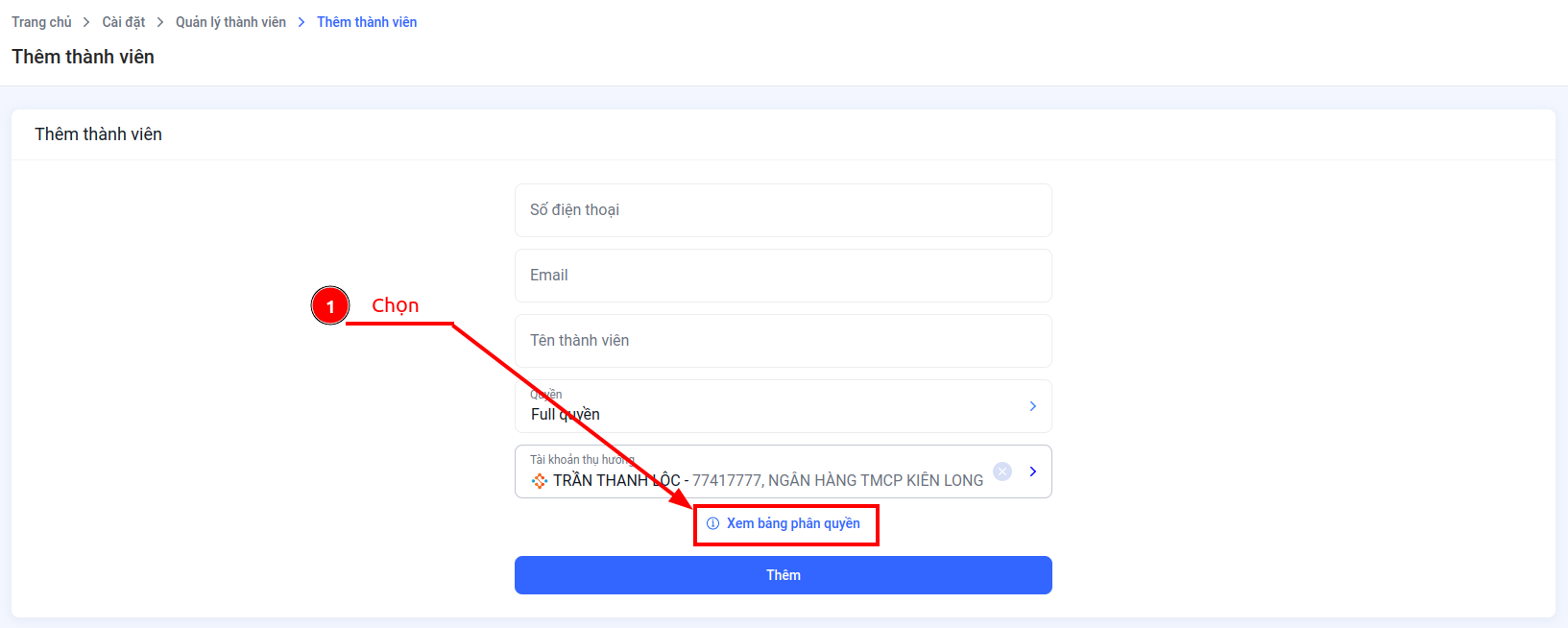1568x628 pixels.
Task: Select the Tên thành viên text field
Action: click(784, 341)
